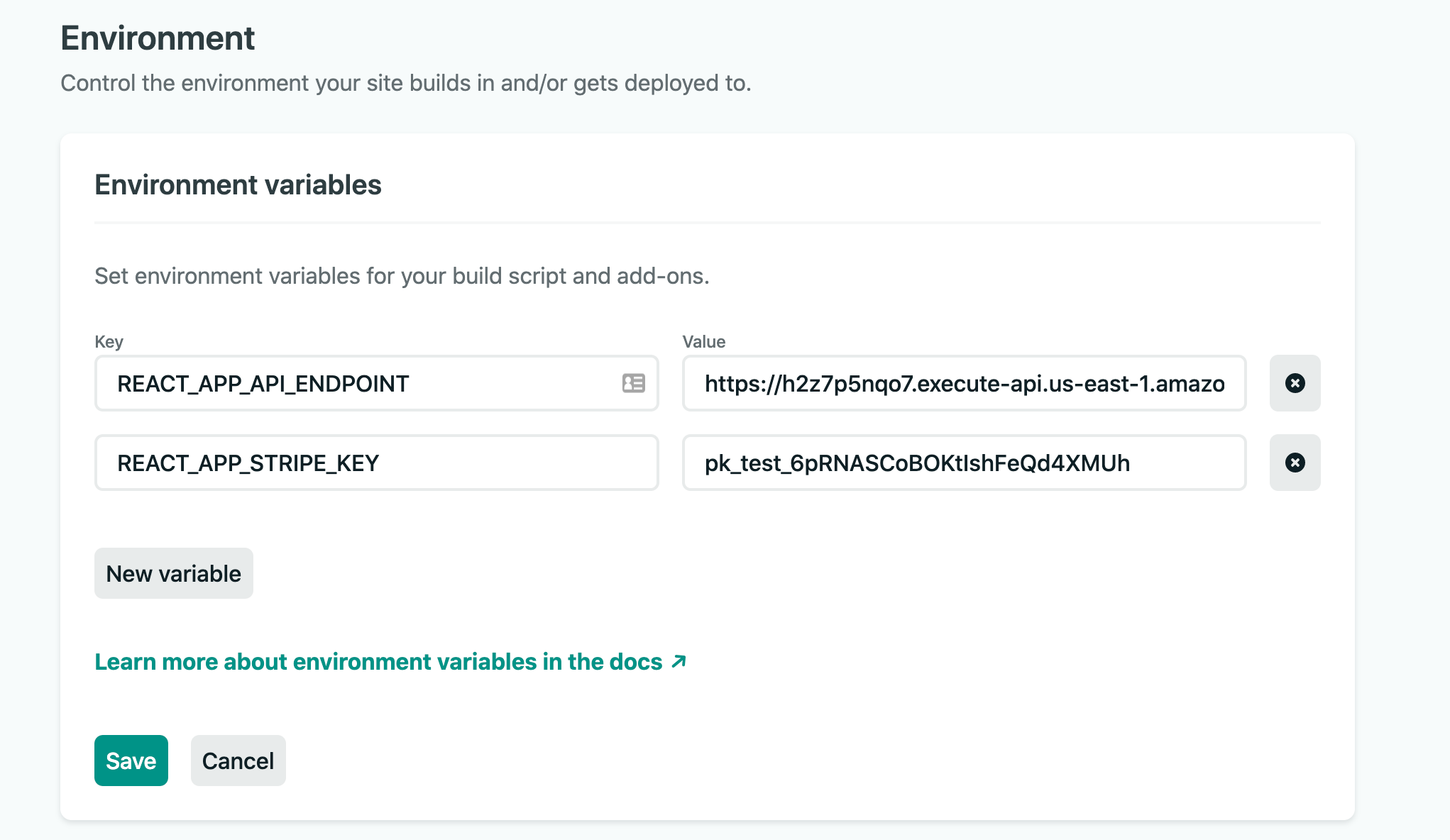
Task: Focus the REACT_APP_API_ENDPOINT key field
Action: coord(355,383)
